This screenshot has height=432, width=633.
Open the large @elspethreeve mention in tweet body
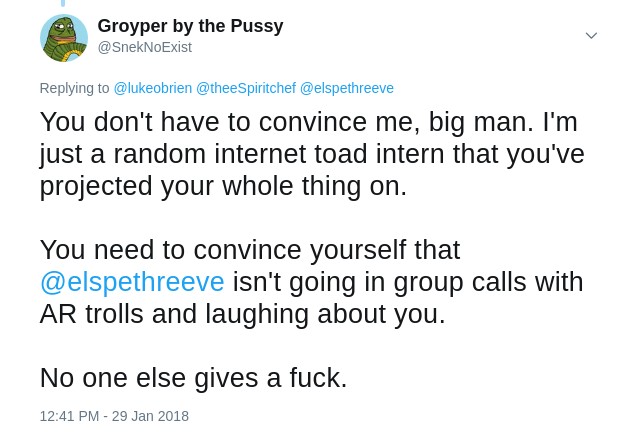pyautogui.click(x=132, y=282)
